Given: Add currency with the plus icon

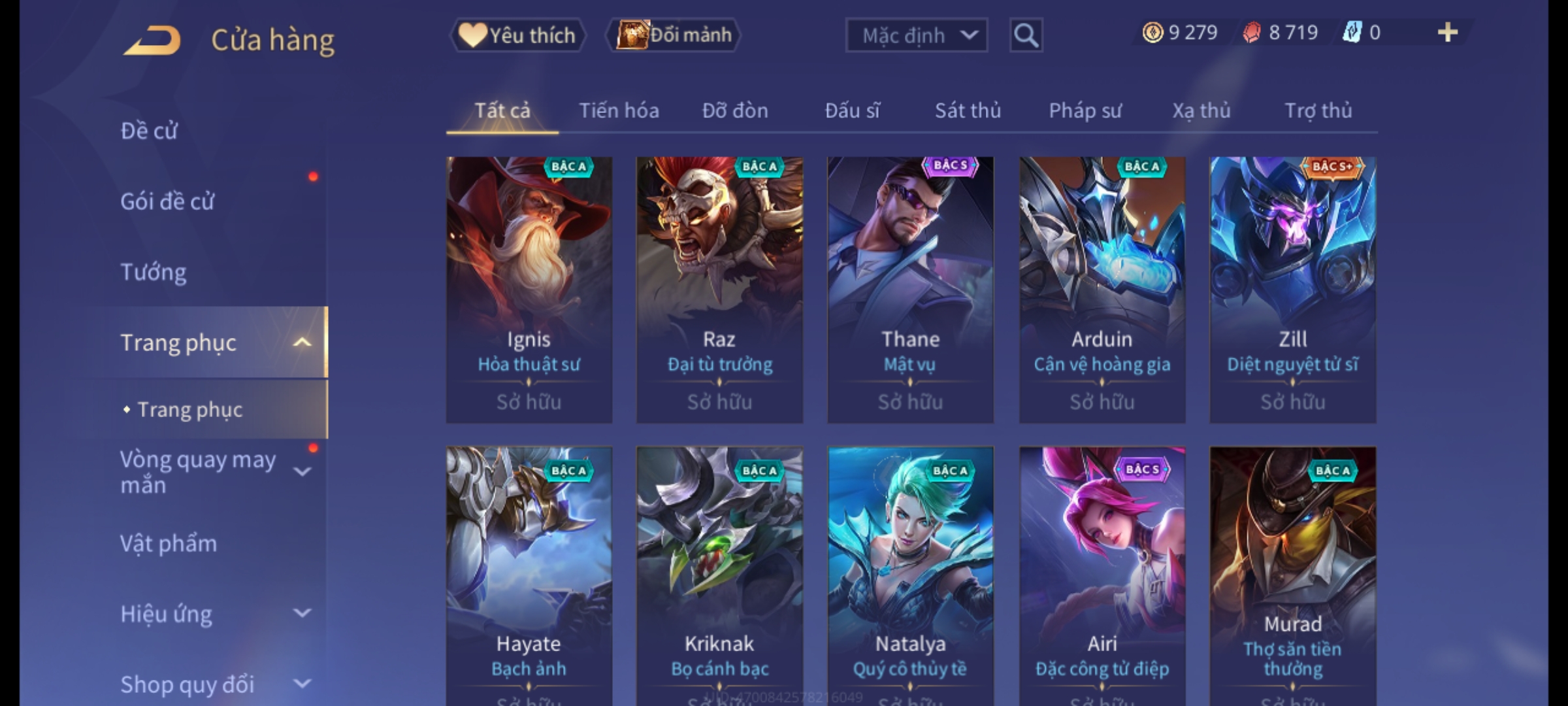Looking at the screenshot, I should click(1448, 32).
